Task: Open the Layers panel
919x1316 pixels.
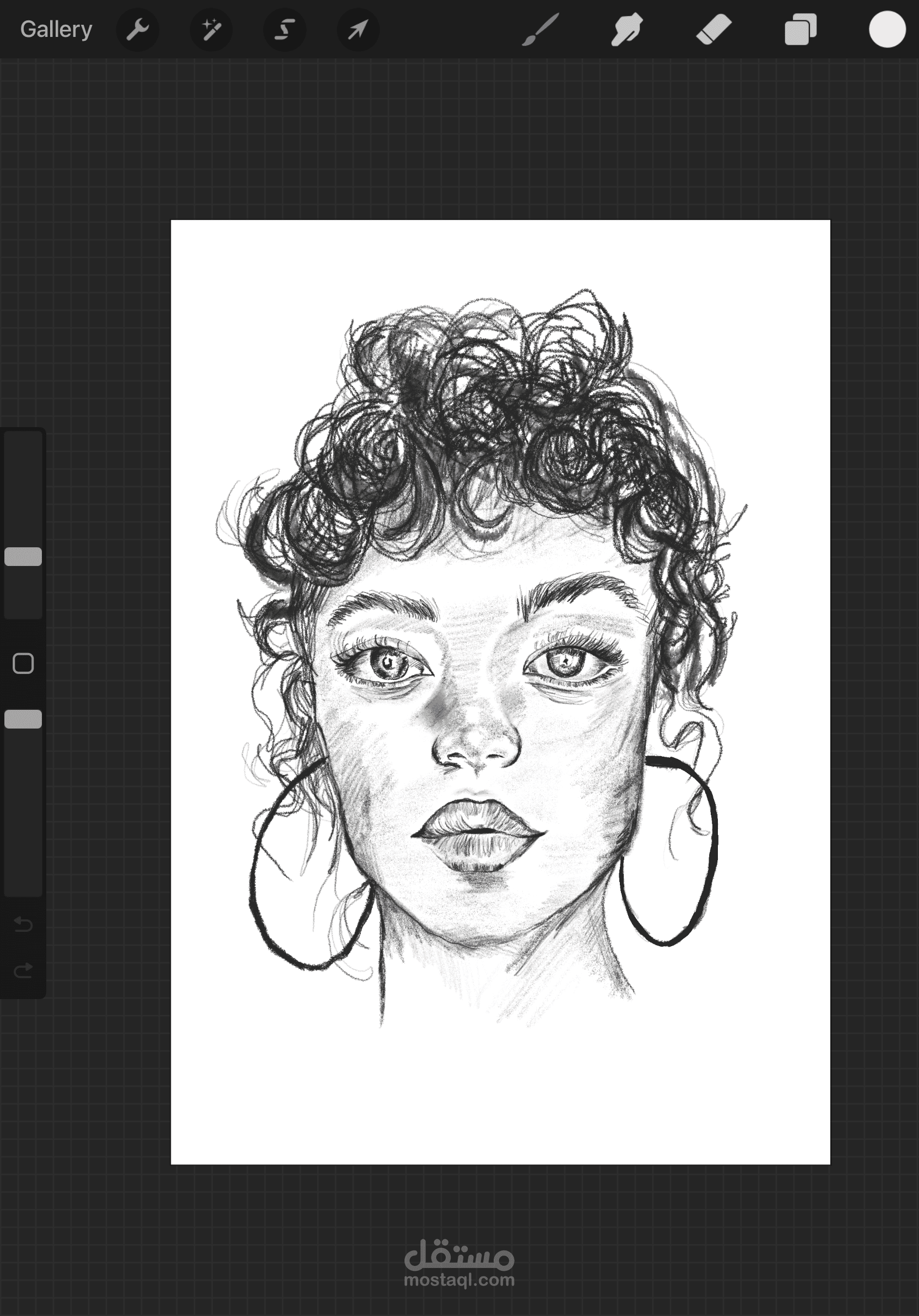Action: pyautogui.click(x=801, y=29)
